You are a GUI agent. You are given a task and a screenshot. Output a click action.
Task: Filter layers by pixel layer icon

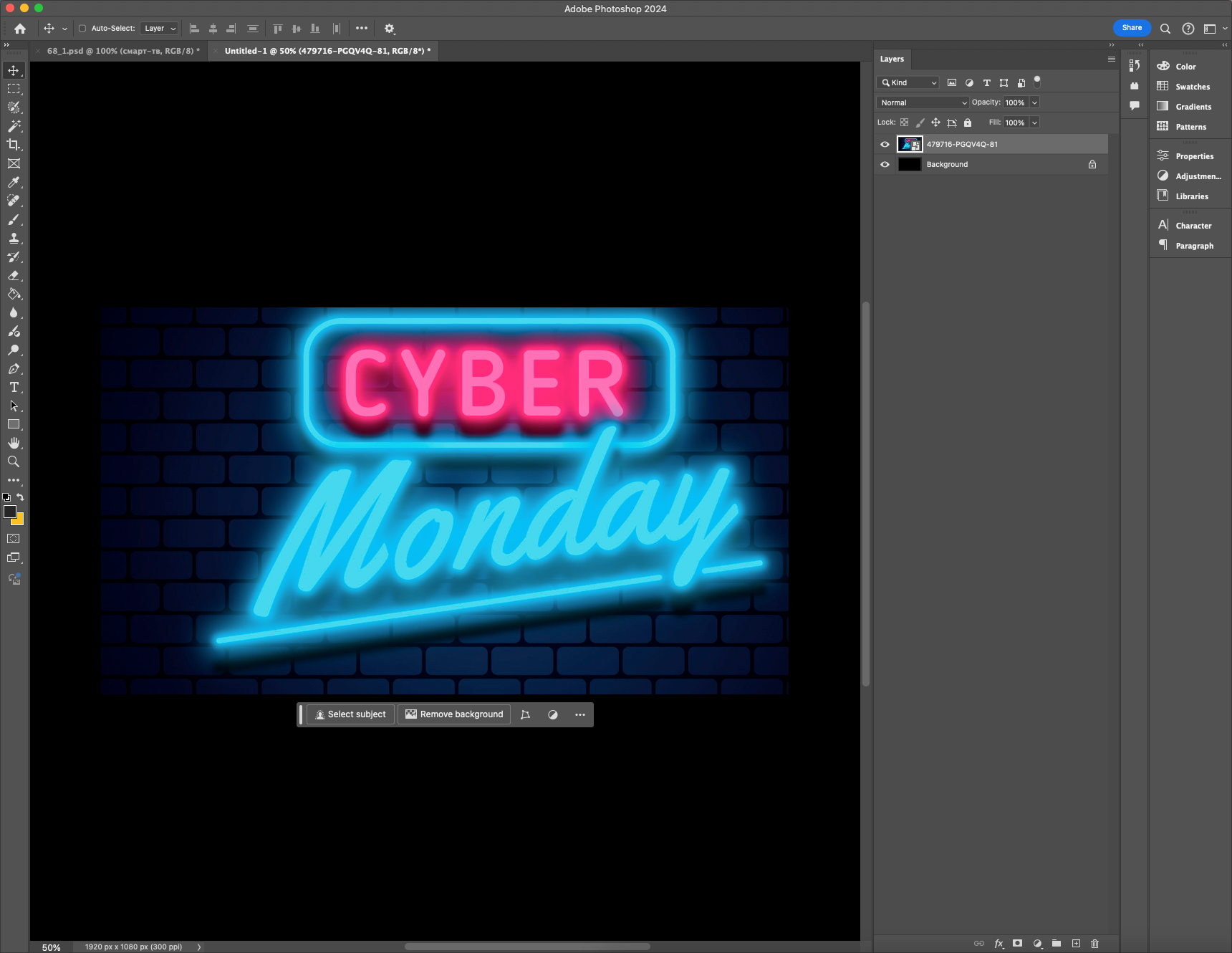[952, 82]
